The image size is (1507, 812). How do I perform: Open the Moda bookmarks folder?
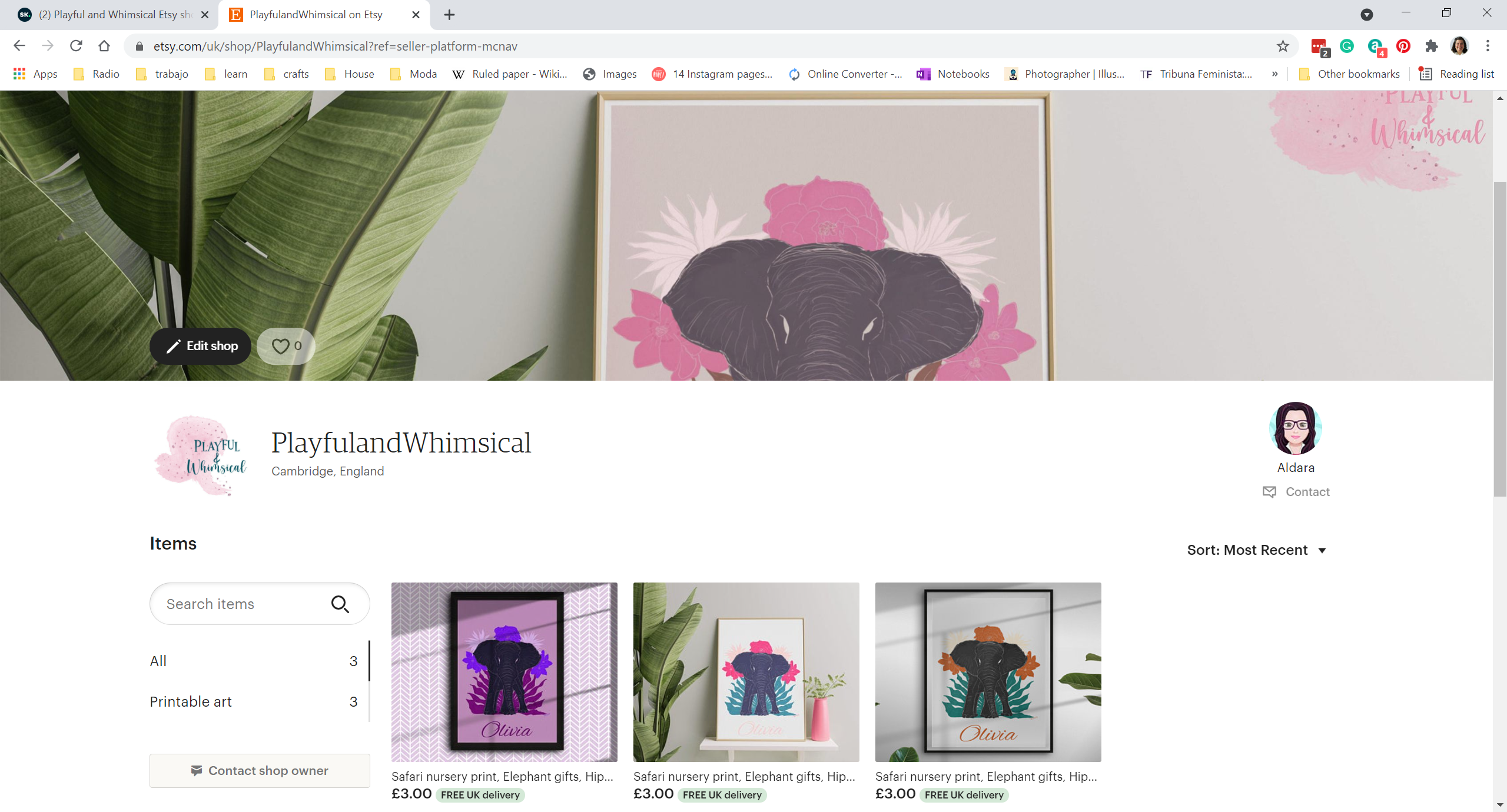(413, 74)
